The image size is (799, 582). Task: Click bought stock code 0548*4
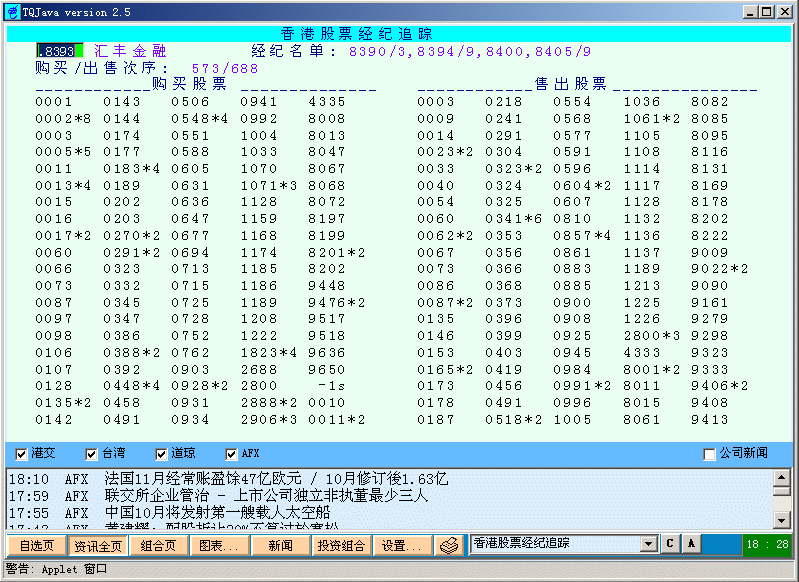coord(200,119)
